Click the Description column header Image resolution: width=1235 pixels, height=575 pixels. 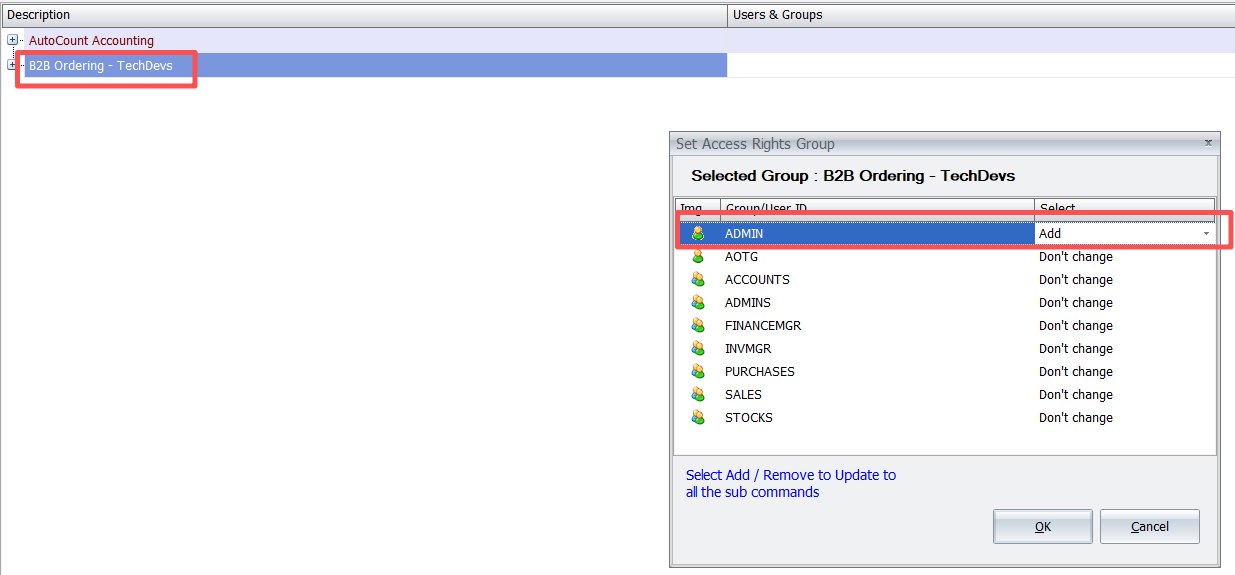[364, 15]
